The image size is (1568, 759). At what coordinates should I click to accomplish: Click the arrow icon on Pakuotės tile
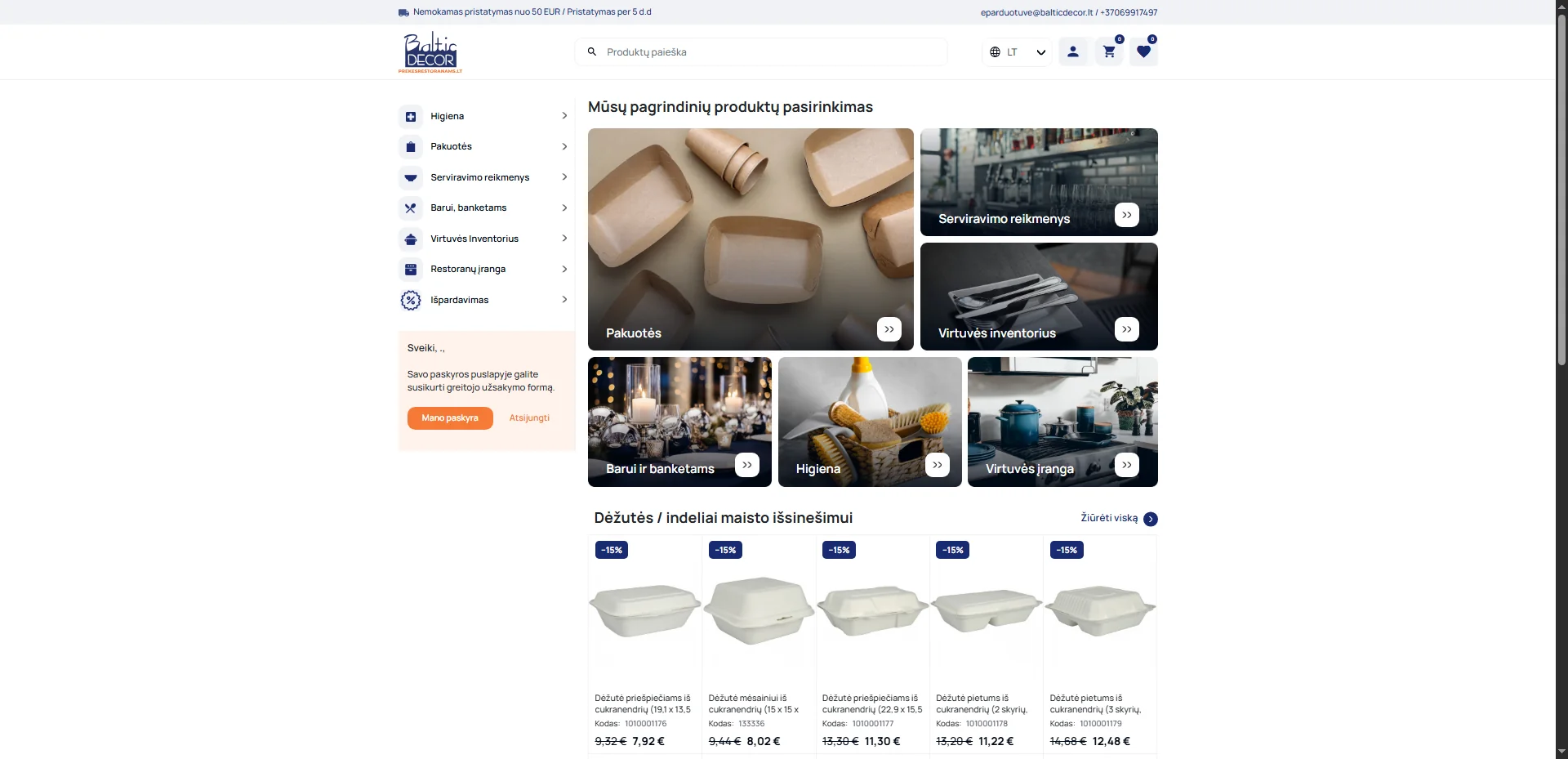pos(889,329)
